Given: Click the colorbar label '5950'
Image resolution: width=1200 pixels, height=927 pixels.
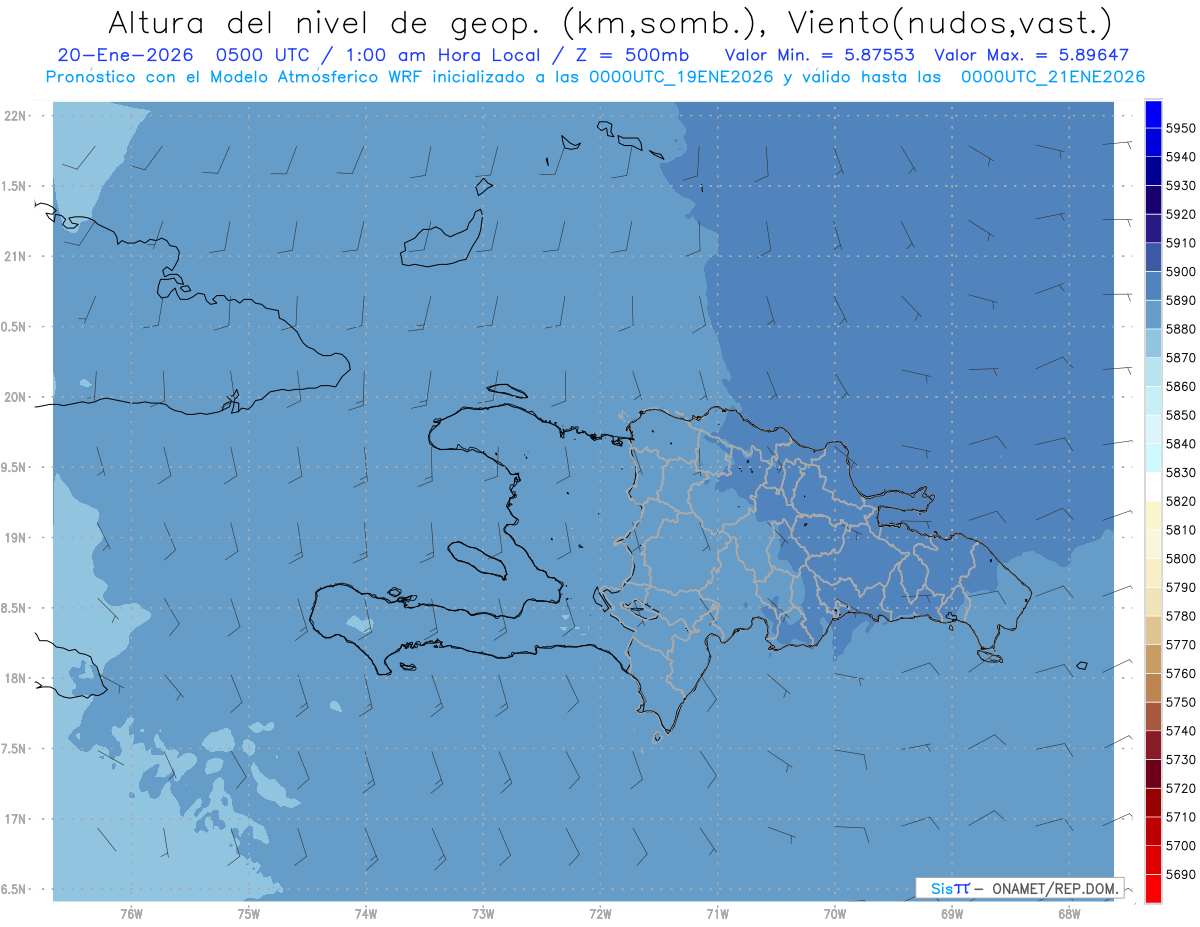Looking at the screenshot, I should coord(1180,128).
